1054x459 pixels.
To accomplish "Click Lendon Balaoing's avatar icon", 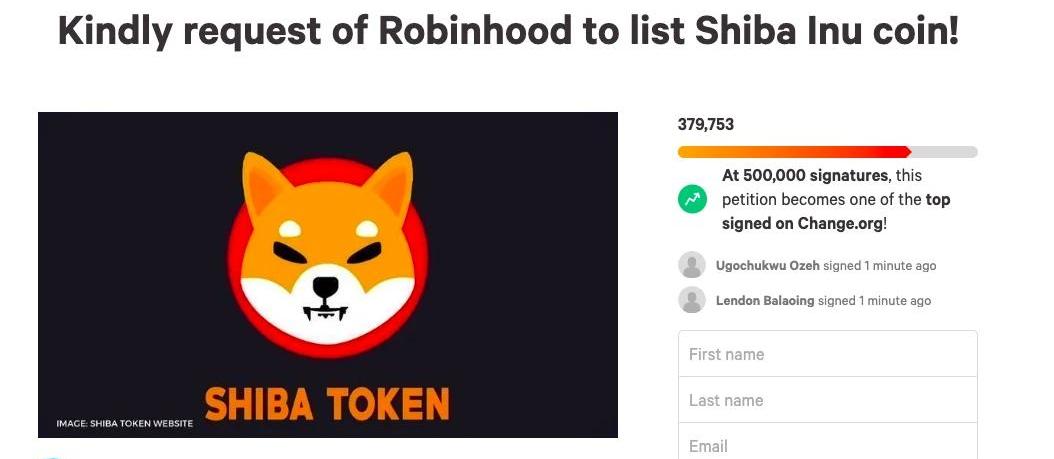I will [x=692, y=300].
